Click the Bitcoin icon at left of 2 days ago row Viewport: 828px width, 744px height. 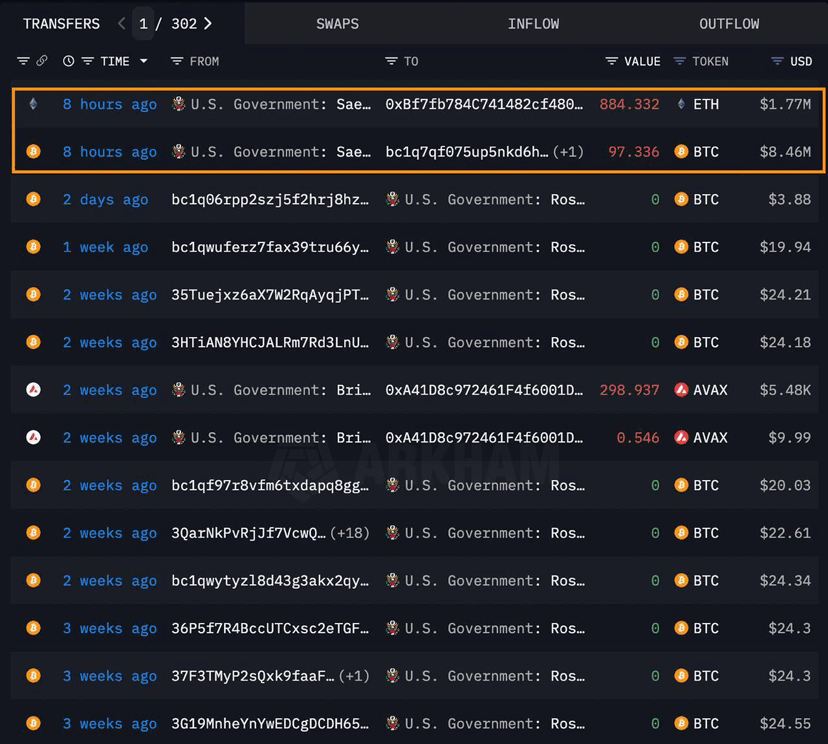(33, 199)
